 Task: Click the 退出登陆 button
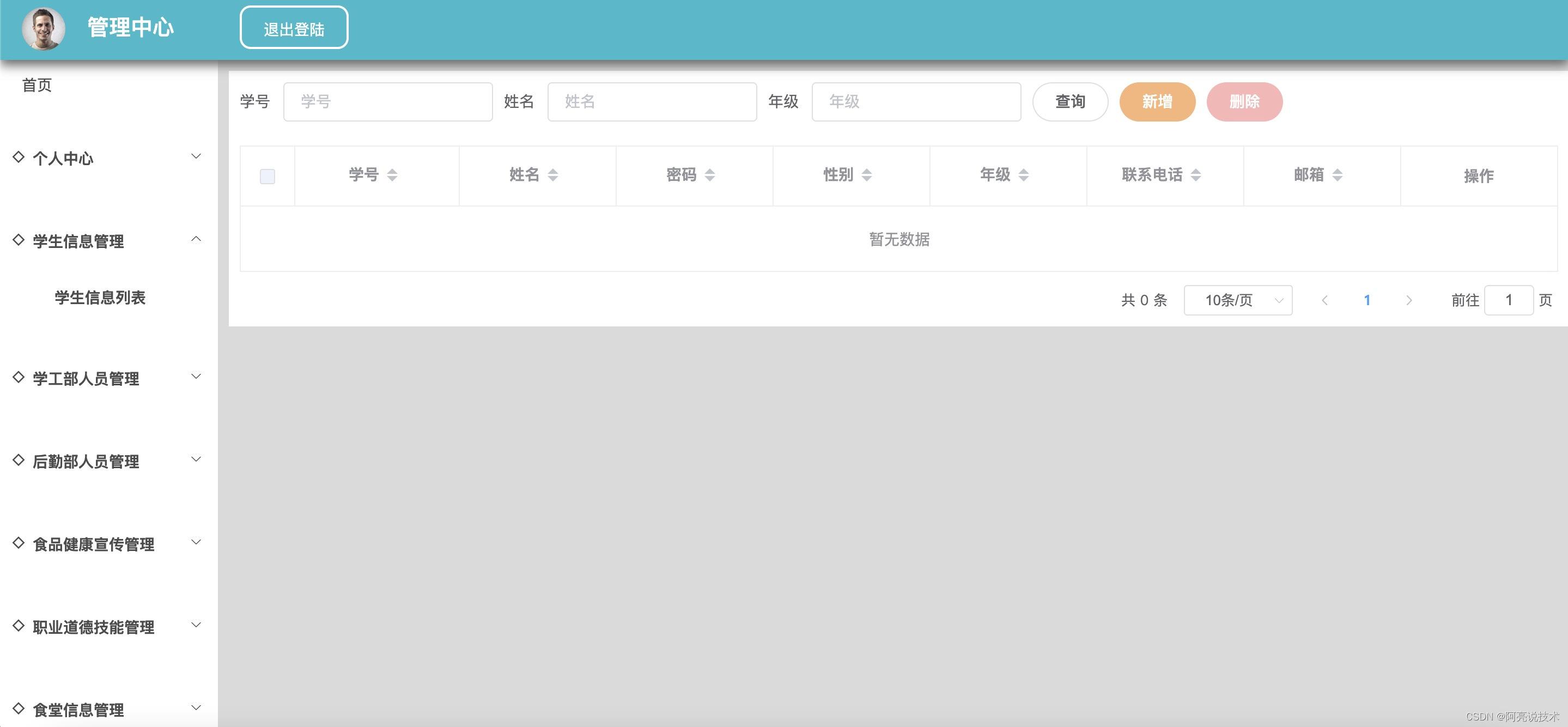(x=294, y=28)
